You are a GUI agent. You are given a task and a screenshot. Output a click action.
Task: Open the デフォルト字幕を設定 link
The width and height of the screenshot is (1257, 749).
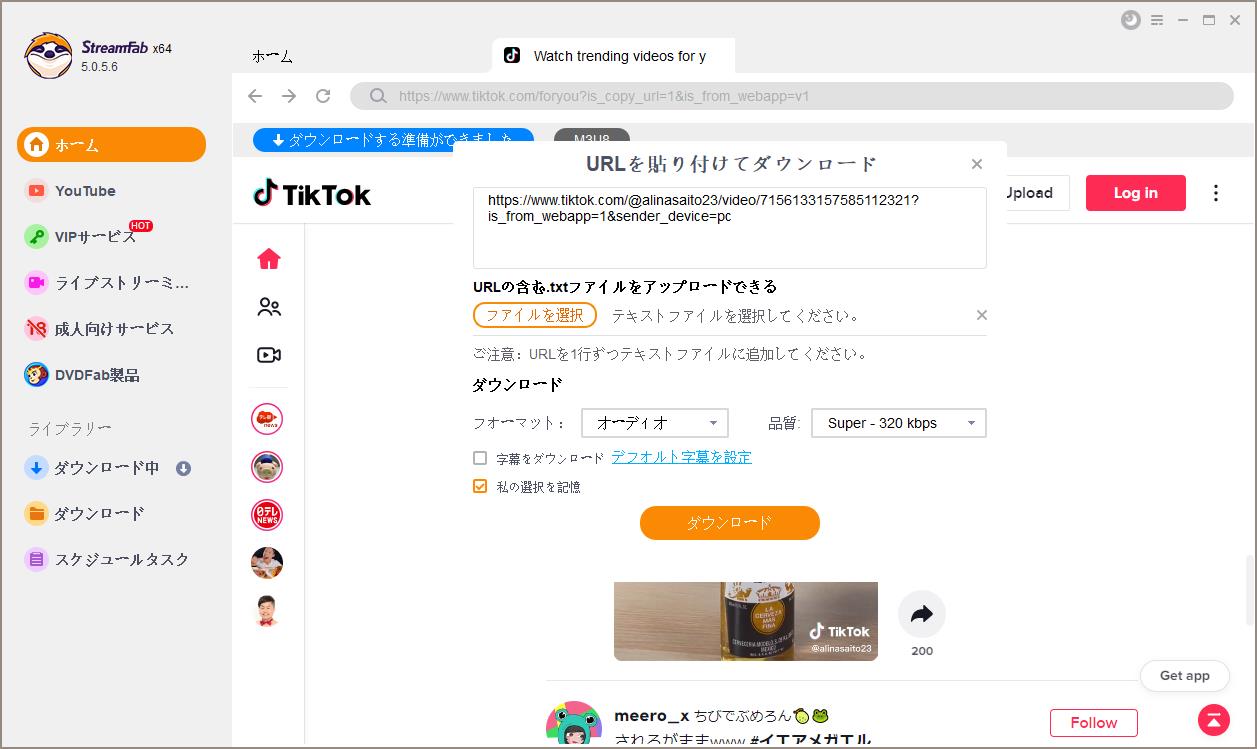[681, 457]
